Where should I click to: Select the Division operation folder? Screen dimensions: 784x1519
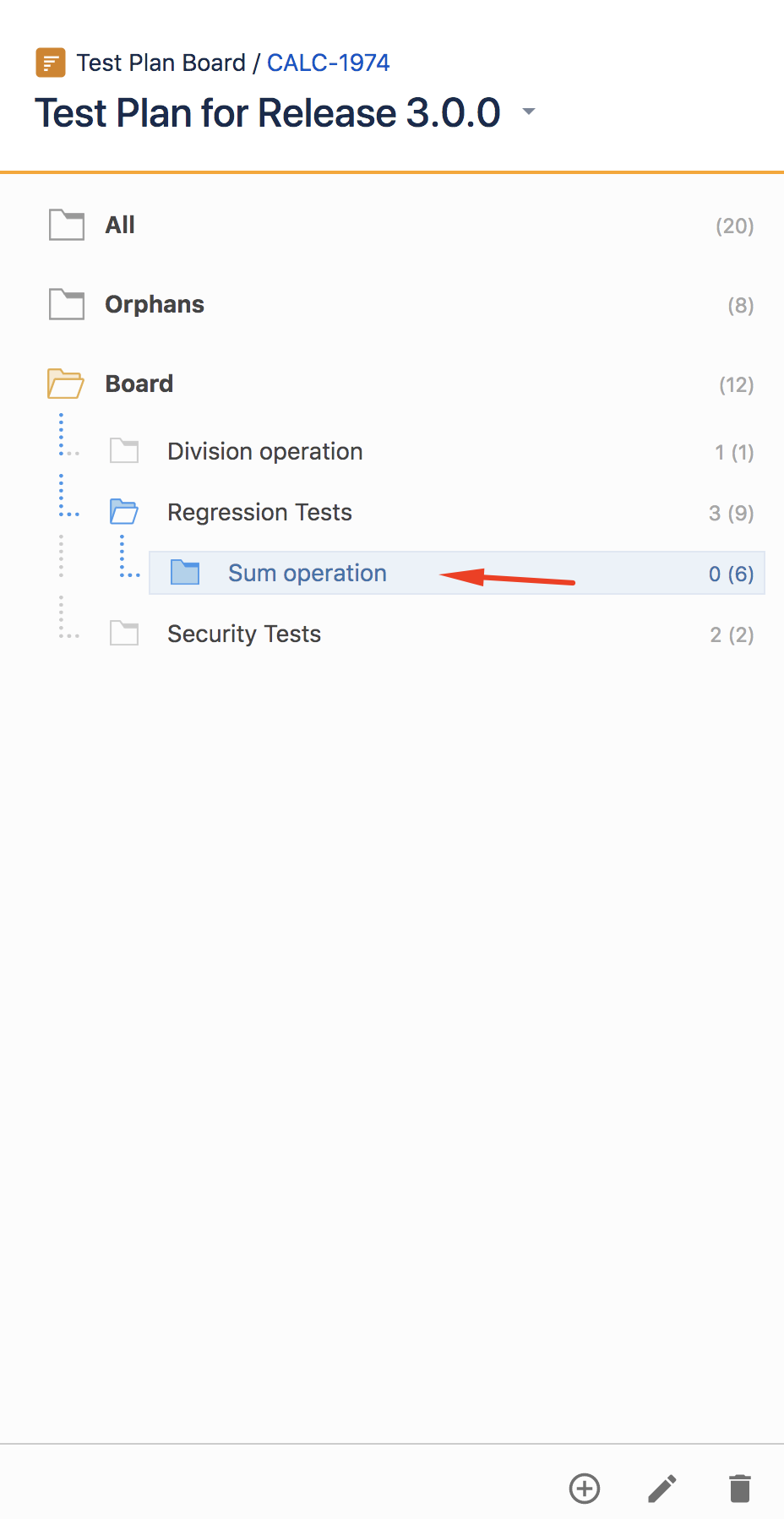click(x=265, y=452)
